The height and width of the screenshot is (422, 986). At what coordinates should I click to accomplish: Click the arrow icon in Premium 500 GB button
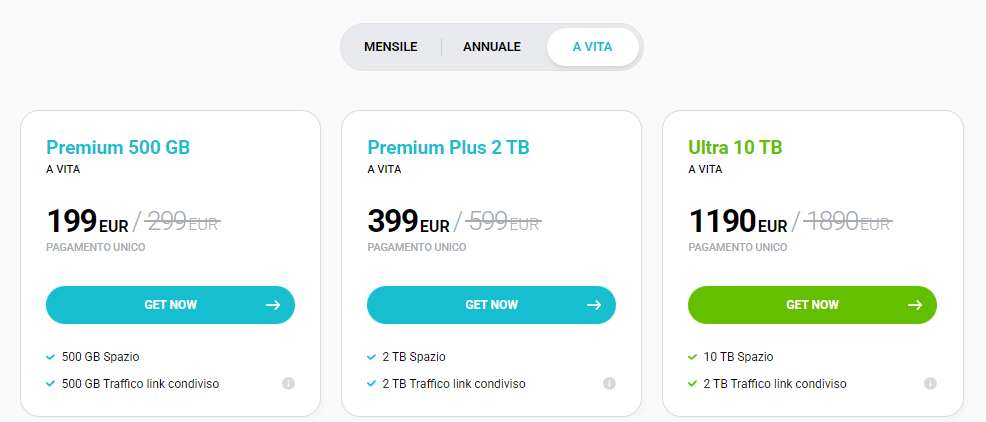pyautogui.click(x=273, y=305)
